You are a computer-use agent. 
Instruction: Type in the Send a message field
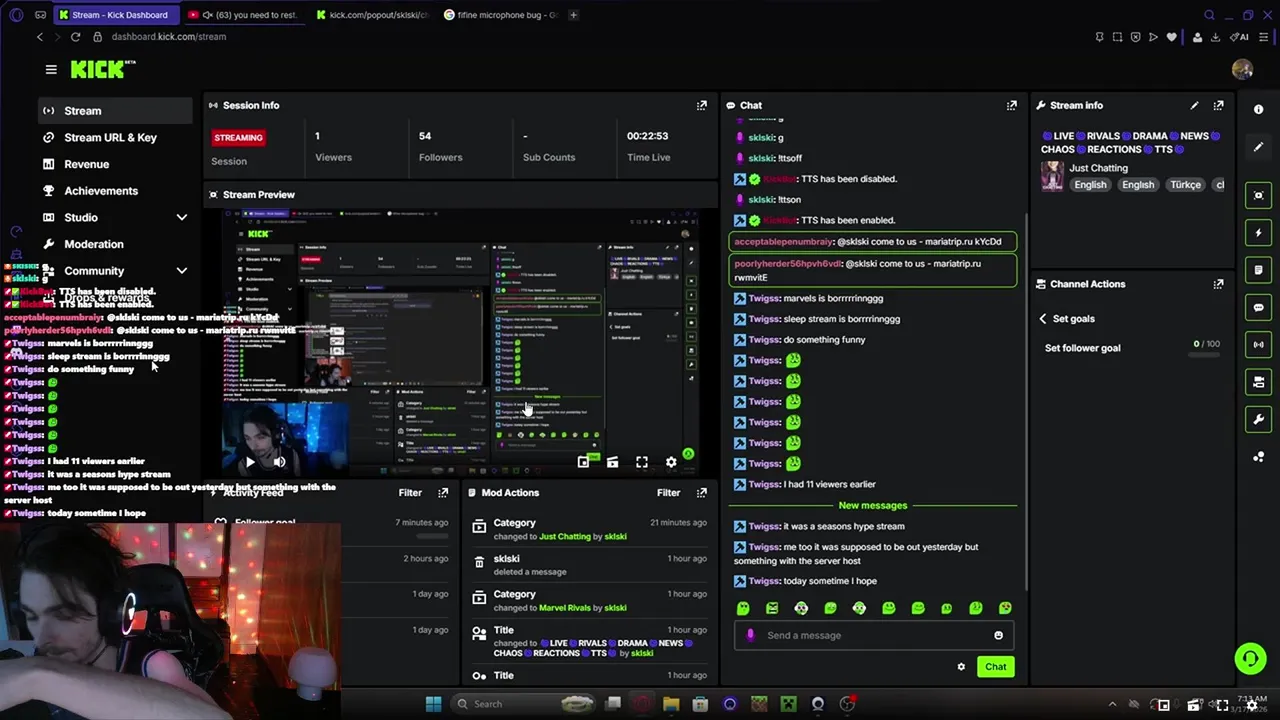tap(875, 636)
